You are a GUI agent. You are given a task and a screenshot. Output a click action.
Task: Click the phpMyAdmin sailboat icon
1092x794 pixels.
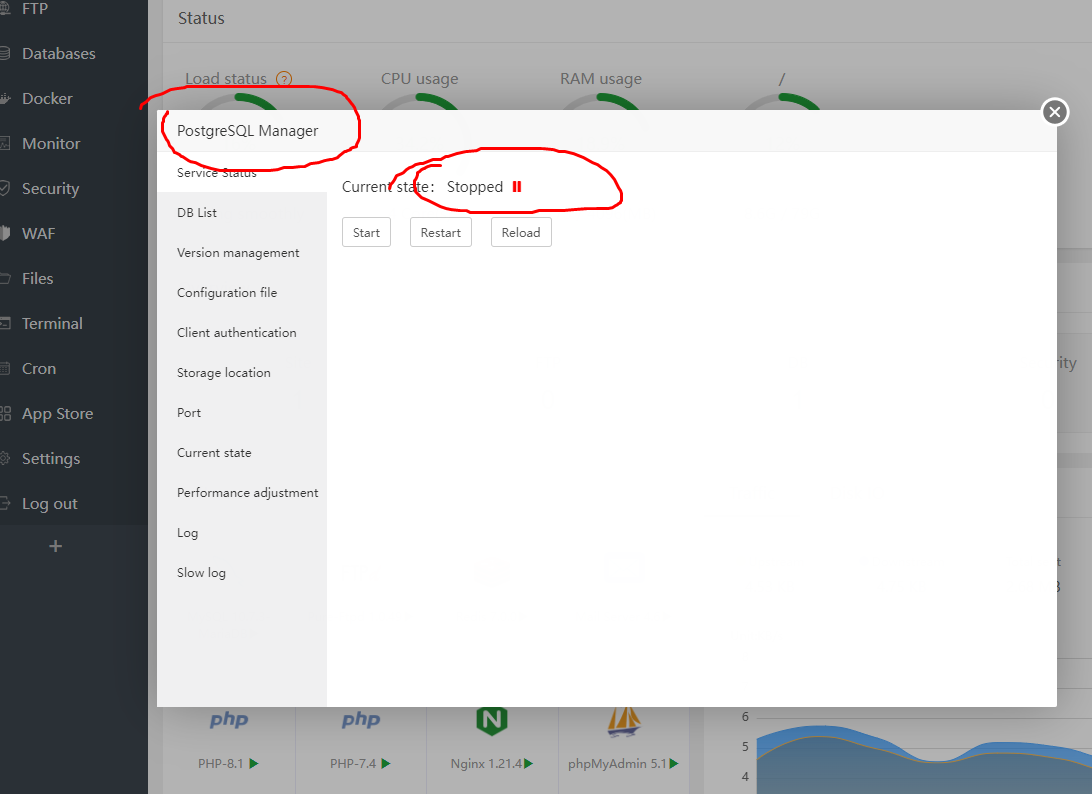pyautogui.click(x=623, y=721)
